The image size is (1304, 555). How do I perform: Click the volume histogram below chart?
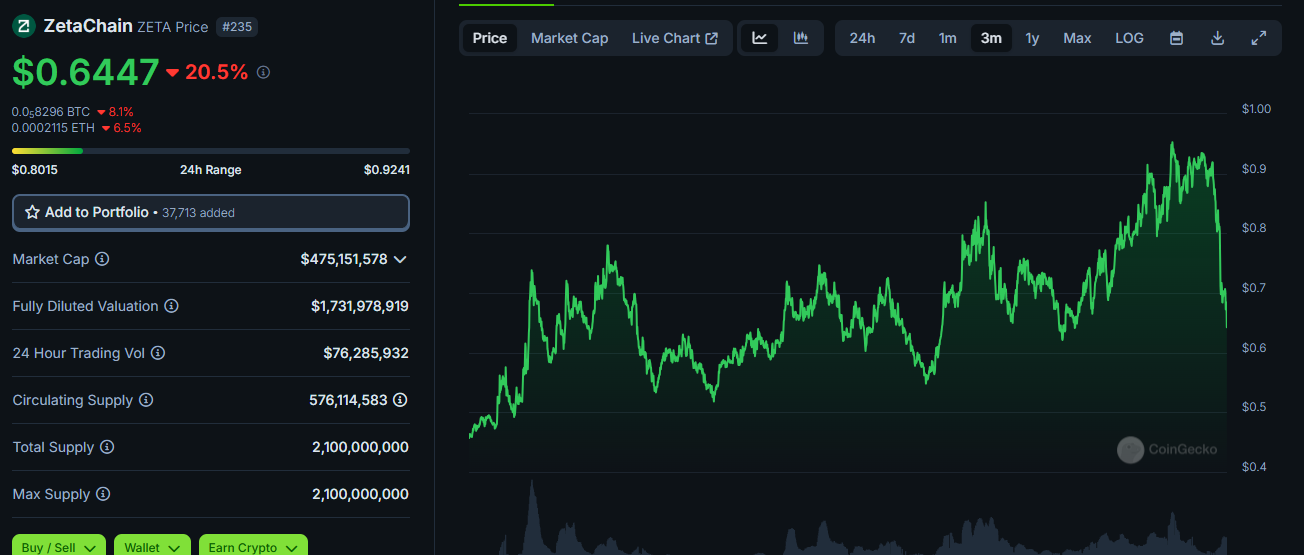[848, 518]
